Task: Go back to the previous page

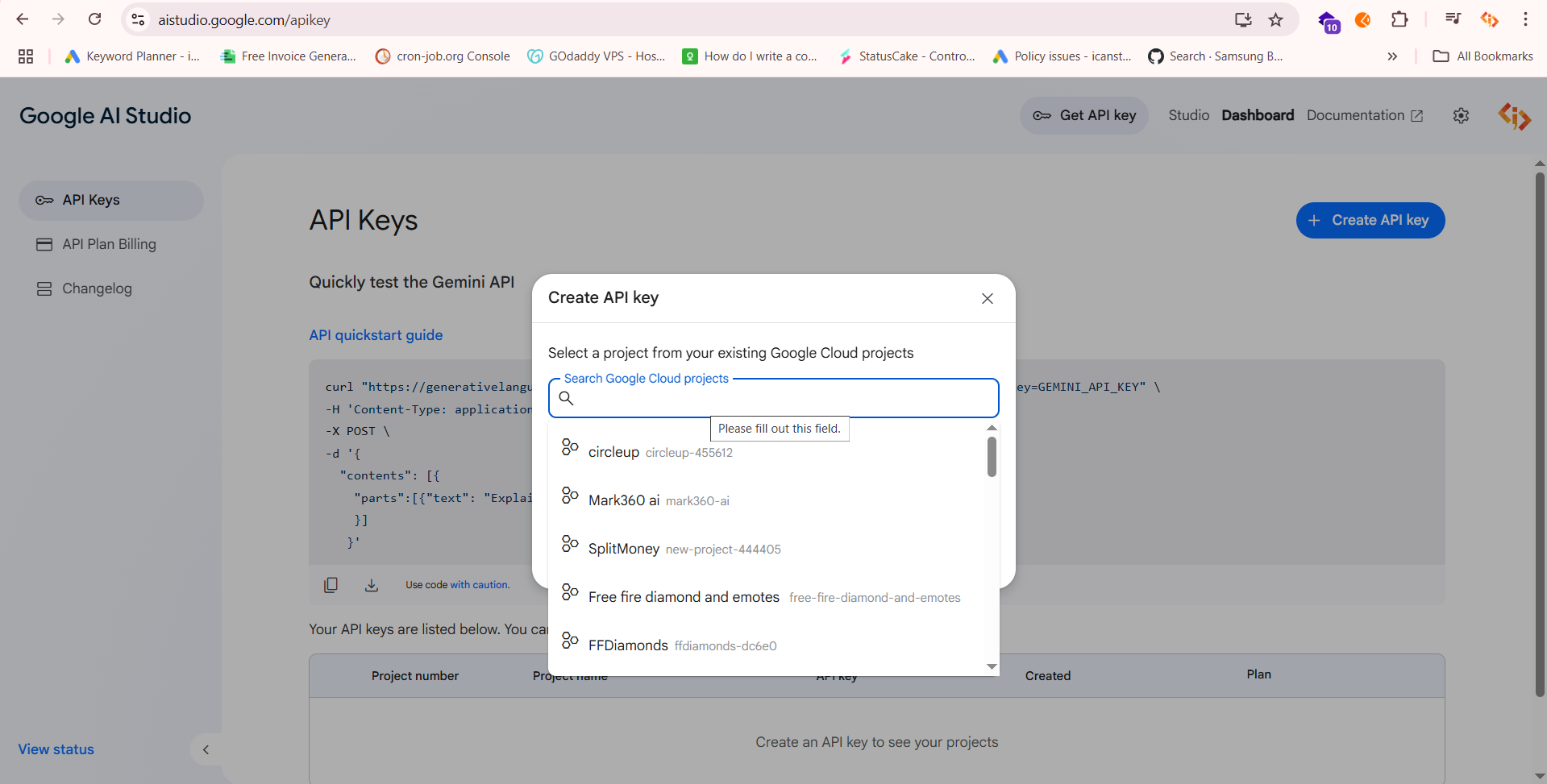Action: tap(23, 19)
